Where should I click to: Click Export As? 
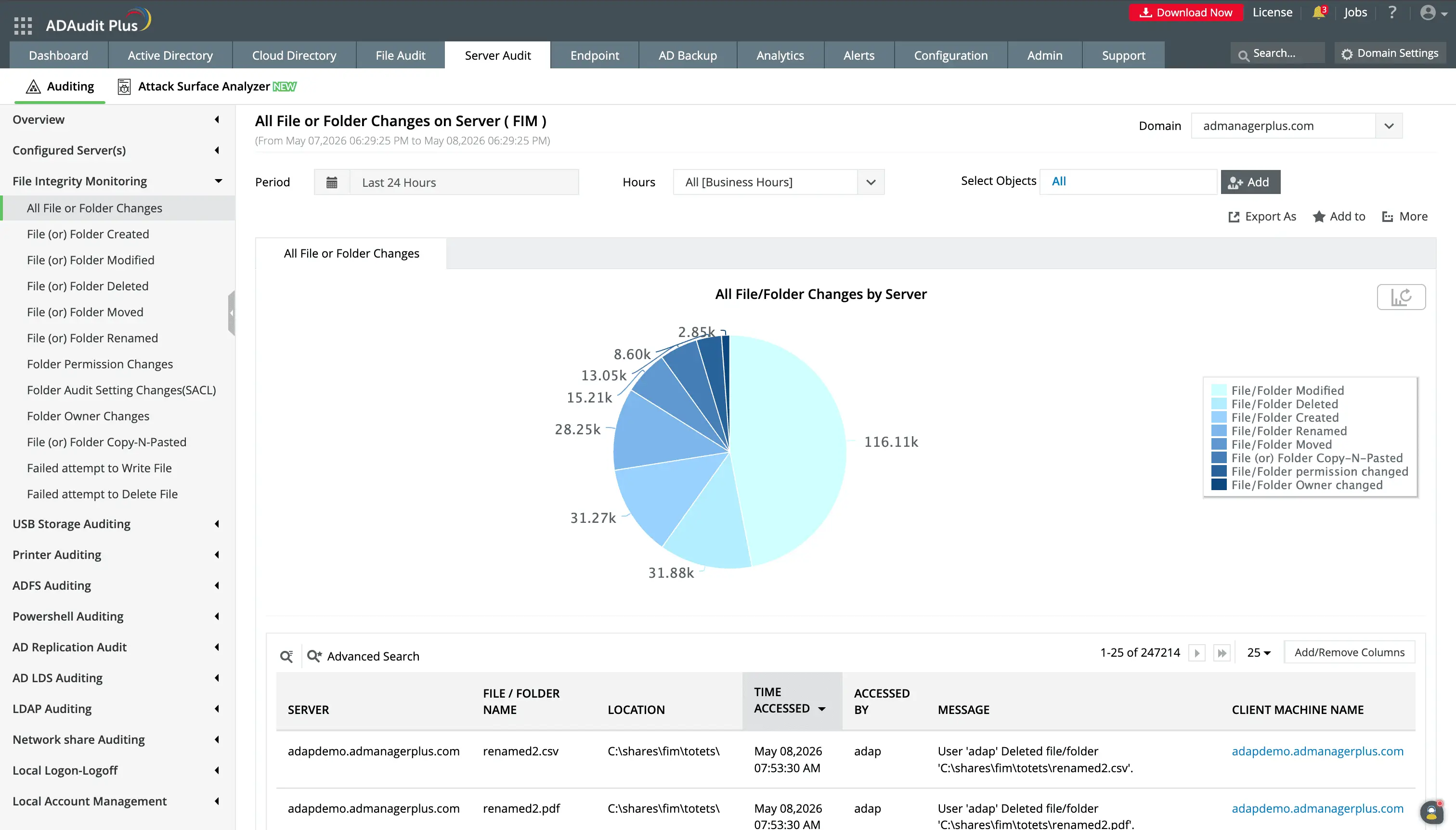(1261, 217)
